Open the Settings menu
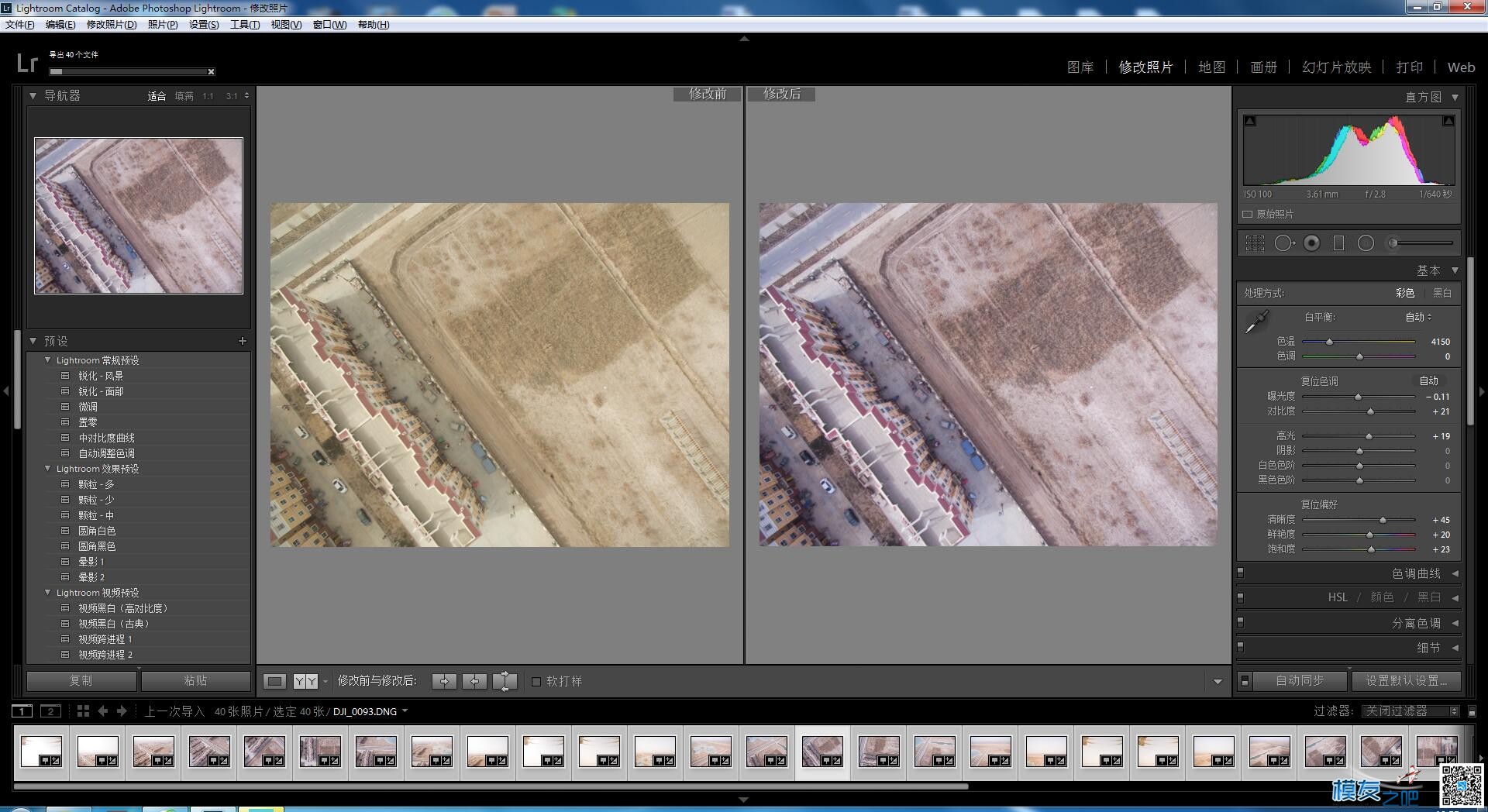1488x812 pixels. point(204,25)
